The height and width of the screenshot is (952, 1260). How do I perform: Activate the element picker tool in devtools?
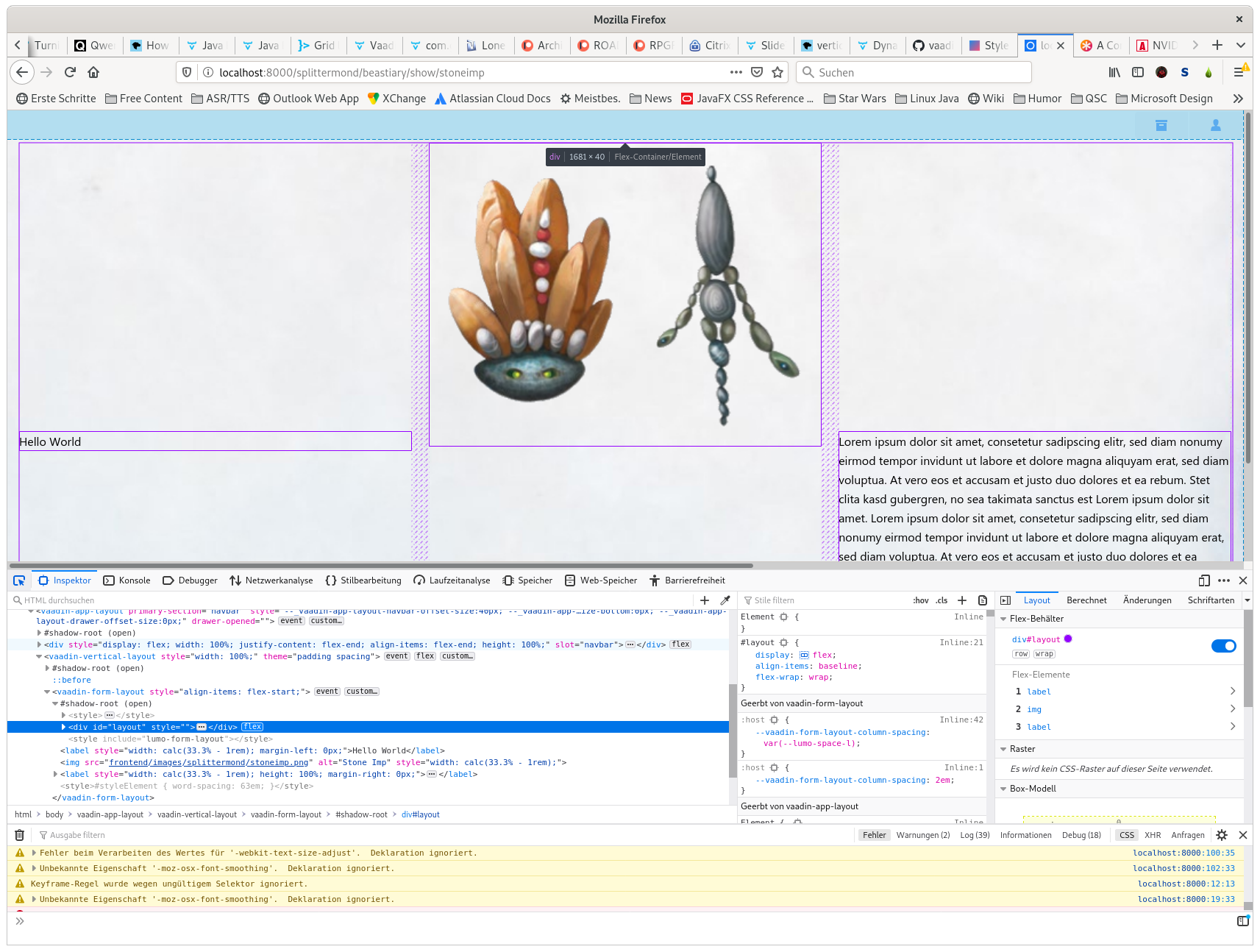pos(19,580)
